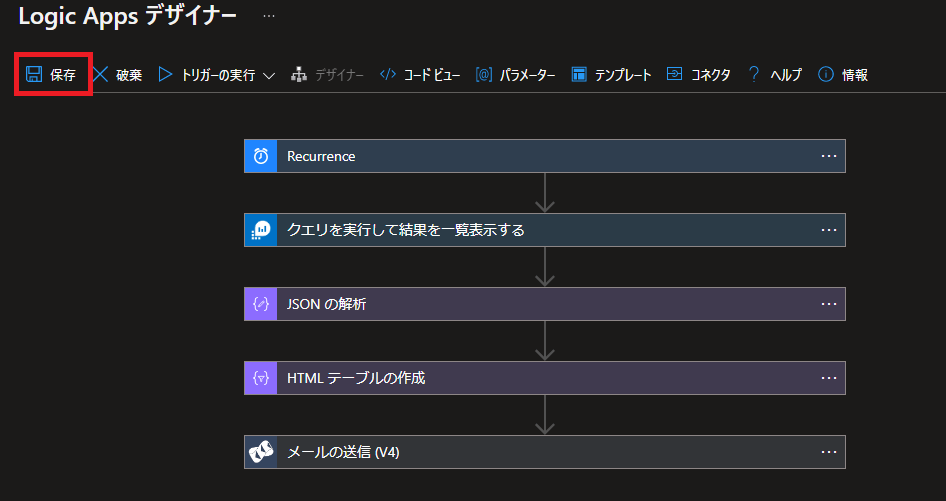The image size is (946, 501).
Task: Open the ellipsis next to page title
Action: [269, 16]
